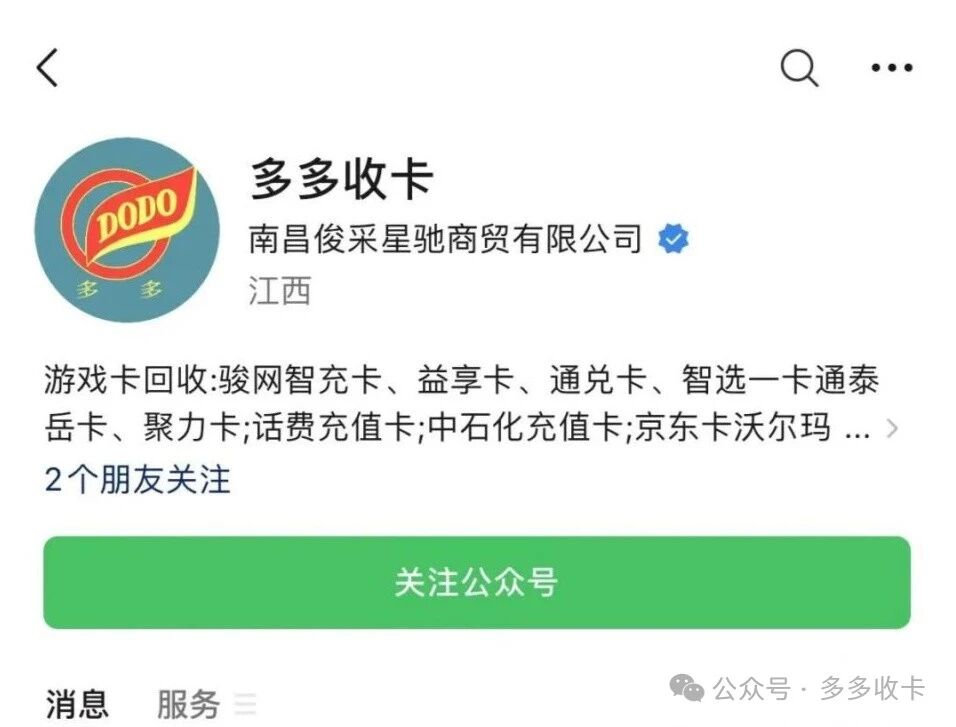Tap the round DODO account avatar

pos(127,230)
